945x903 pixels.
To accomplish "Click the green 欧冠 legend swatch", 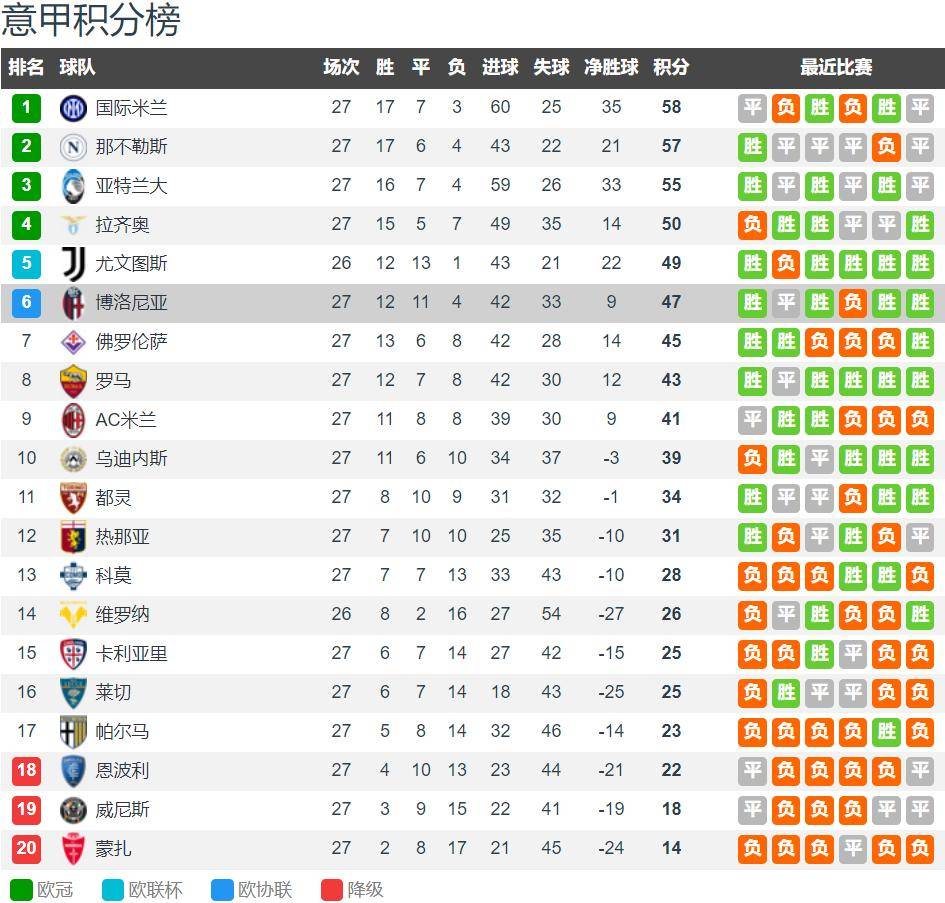I will 21,889.
